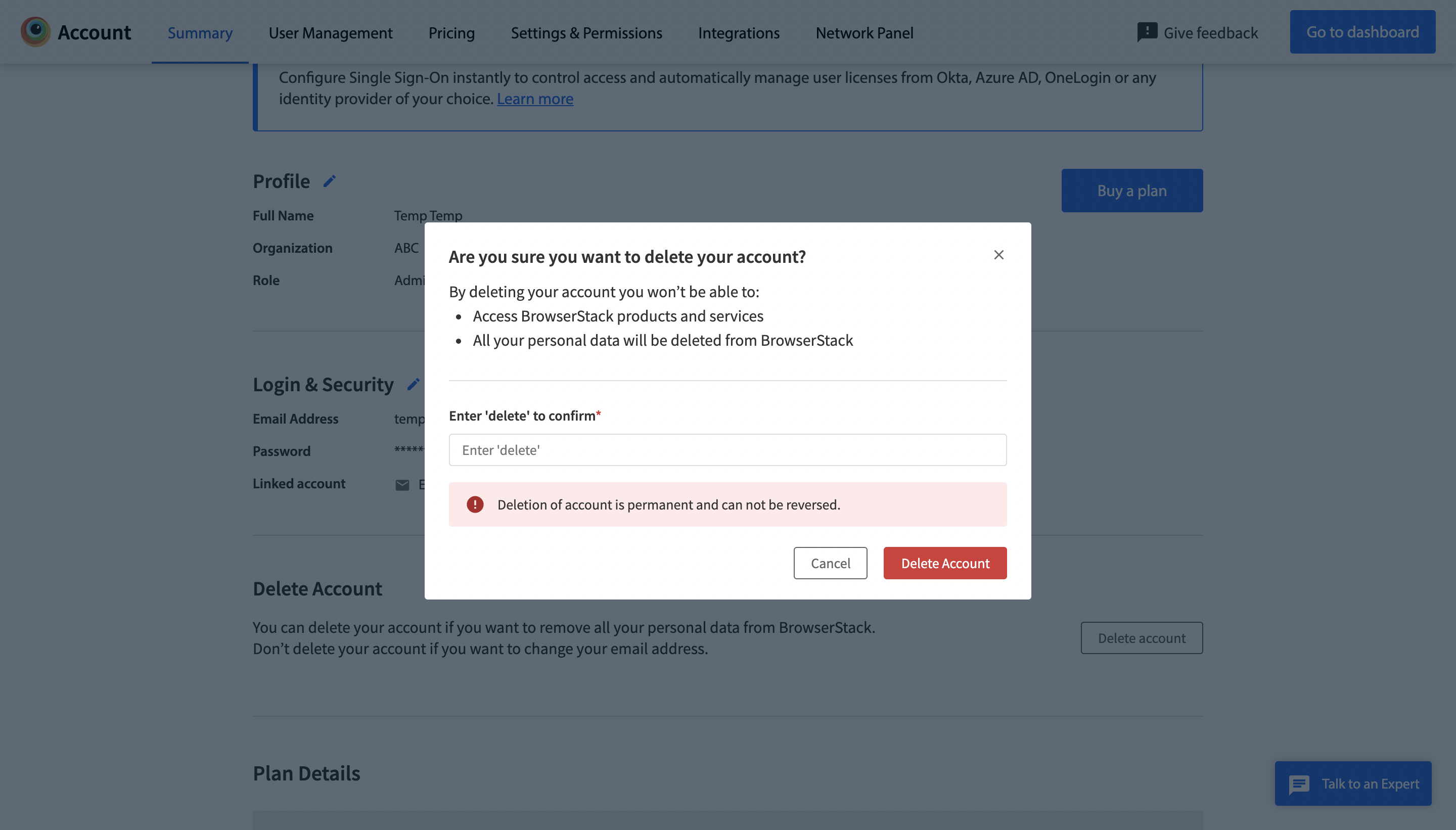Click the warning circle icon in deletion alert

coord(474,504)
